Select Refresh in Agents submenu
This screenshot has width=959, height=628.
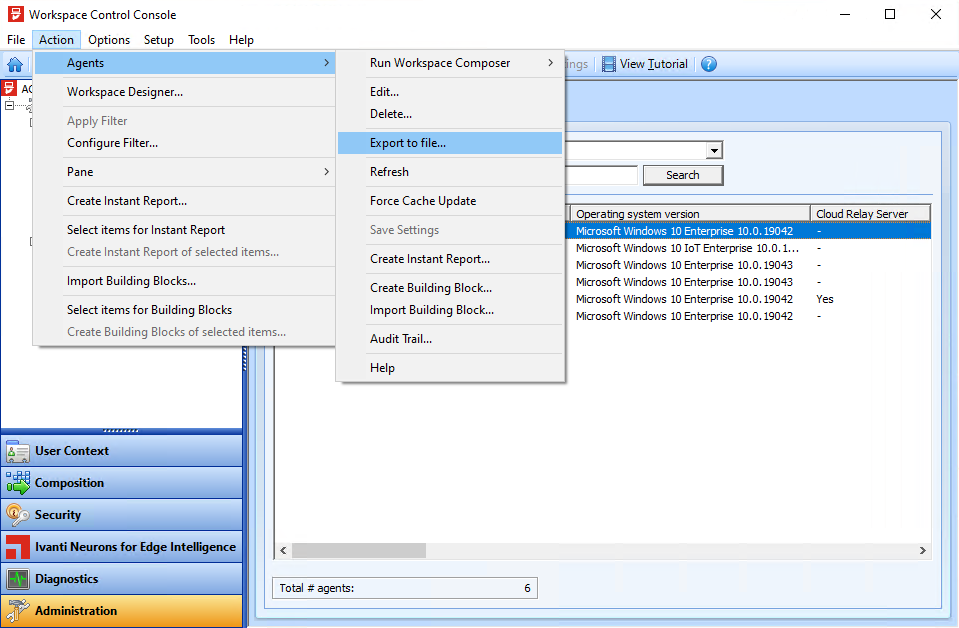450,172
